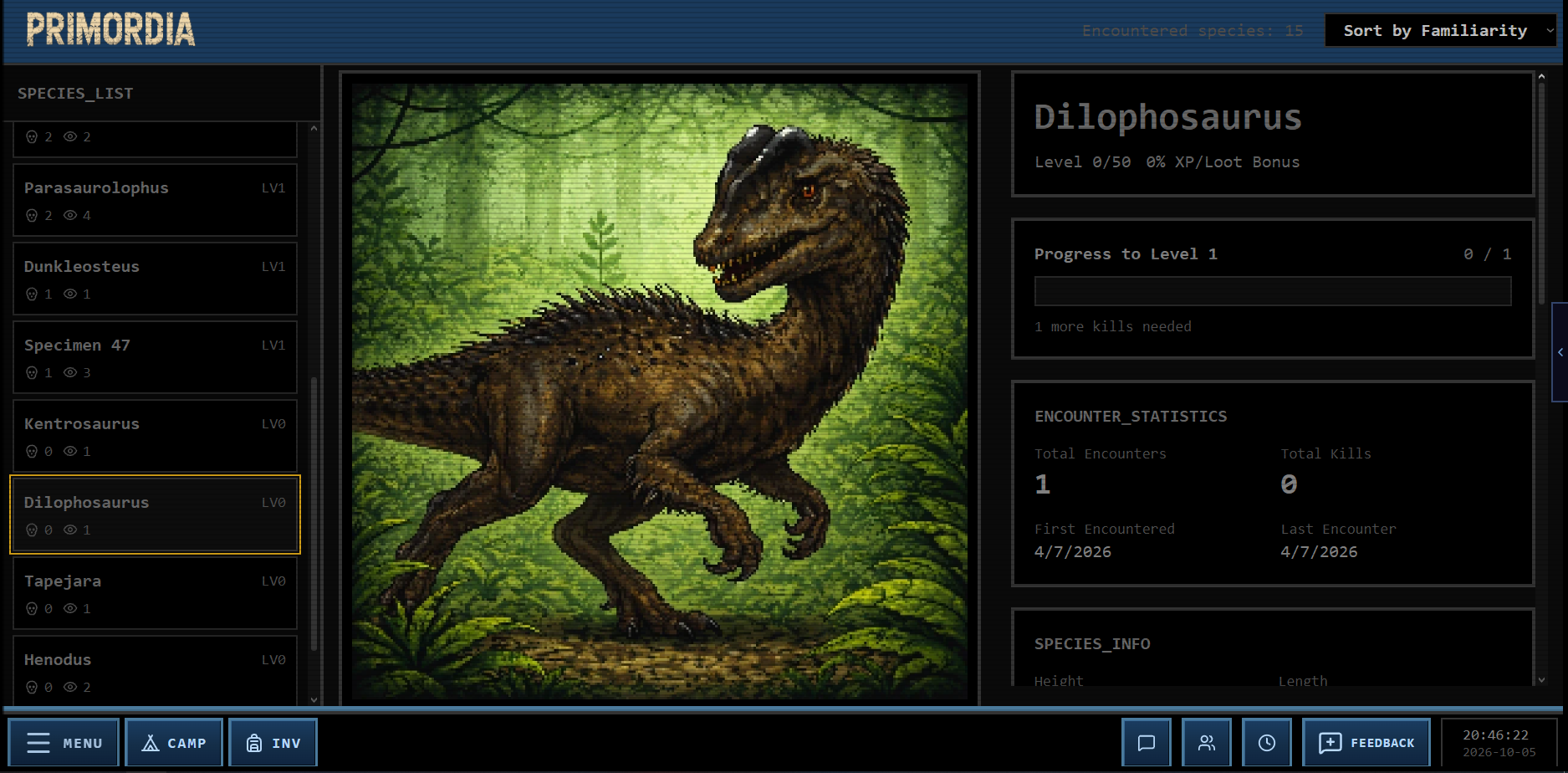The height and width of the screenshot is (773, 1568).
Task: Click the eye icon on Tapejara row
Action: [70, 609]
